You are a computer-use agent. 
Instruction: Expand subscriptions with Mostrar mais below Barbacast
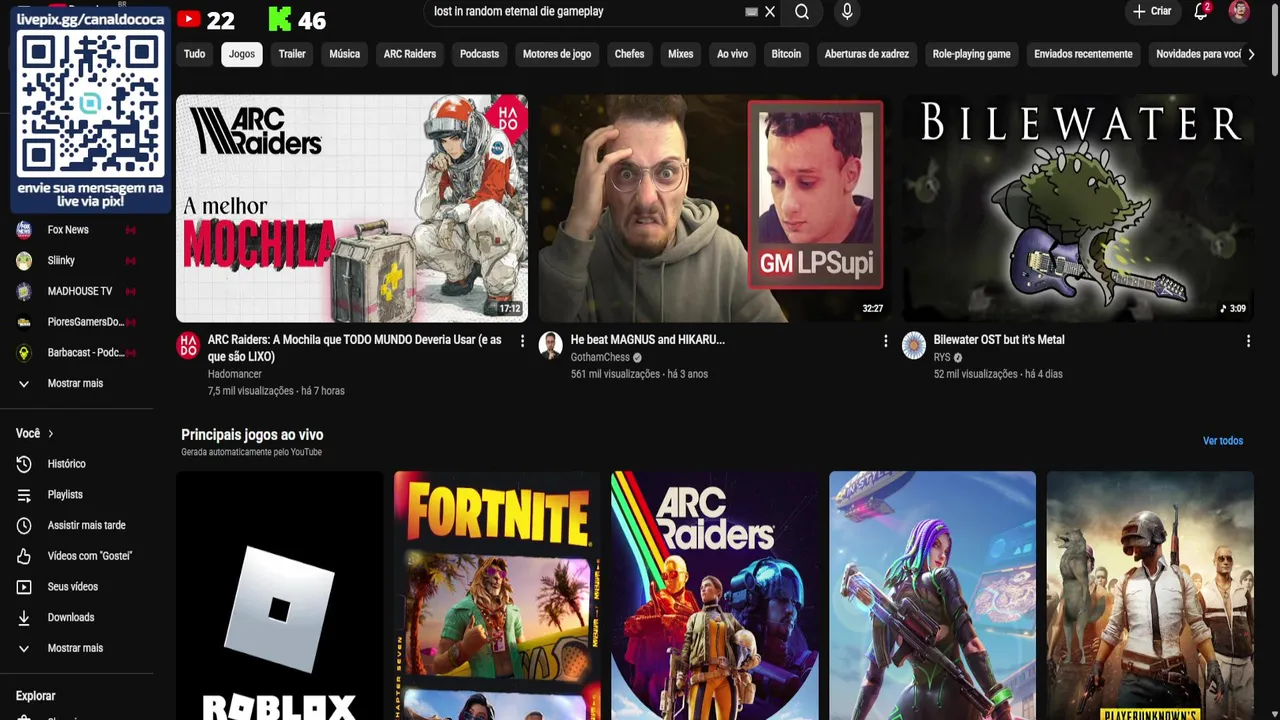(x=76, y=384)
